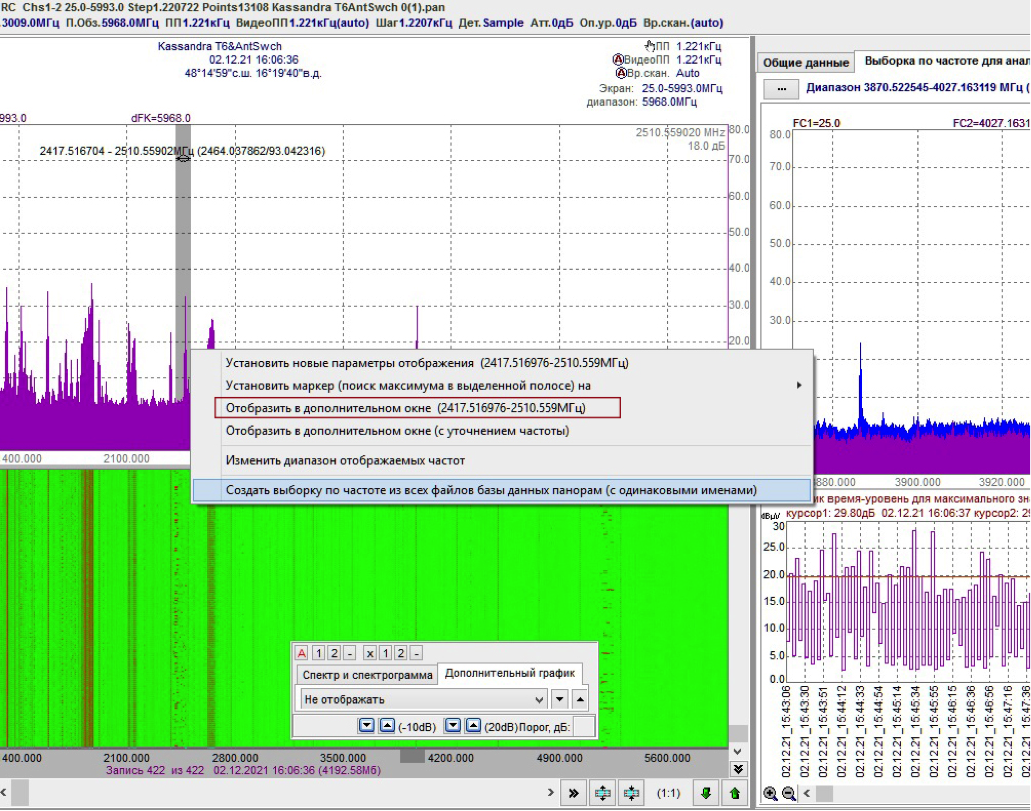Click the Дет. Sample parameter in the header
The width and height of the screenshot is (1031, 811).
coord(491,23)
